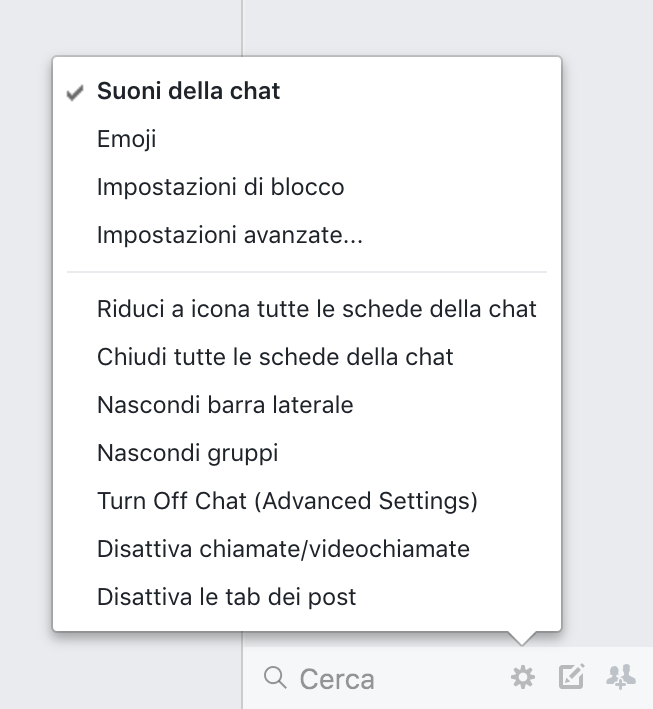The height and width of the screenshot is (709, 653).
Task: Select Disattiva chiamate/videochiamate
Action: [x=283, y=549]
